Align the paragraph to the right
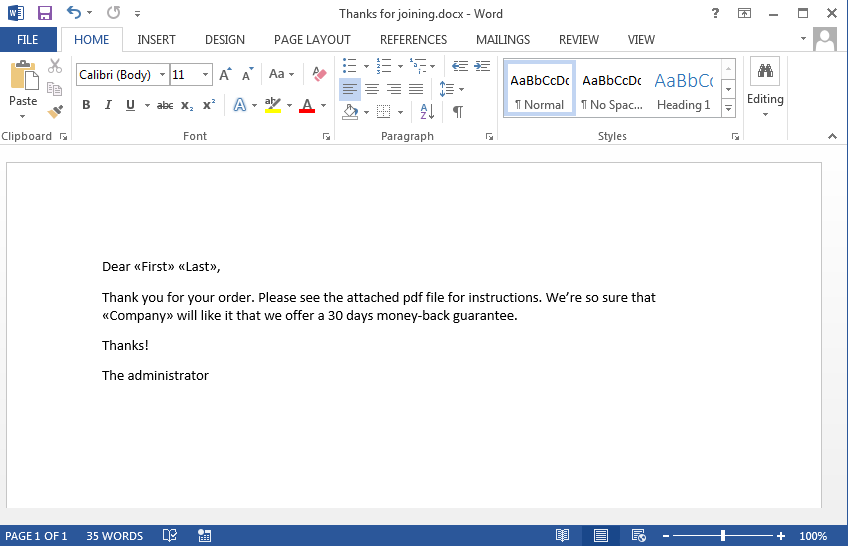Screen dimensions: 848x546 (x=394, y=89)
